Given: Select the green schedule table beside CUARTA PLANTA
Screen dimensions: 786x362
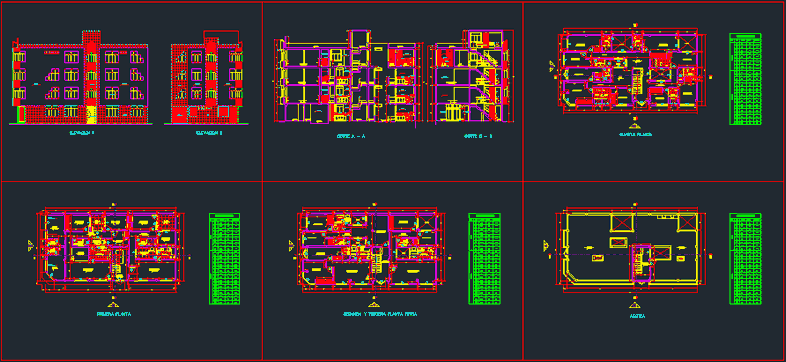Looking at the screenshot, I should pyautogui.click(x=745, y=79).
